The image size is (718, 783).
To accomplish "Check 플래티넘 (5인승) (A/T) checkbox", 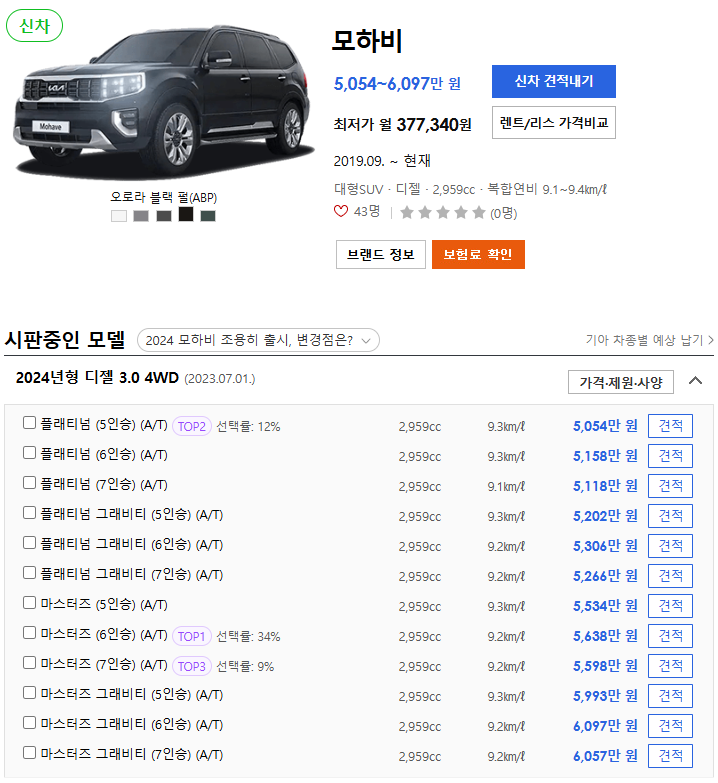I will click(x=29, y=423).
